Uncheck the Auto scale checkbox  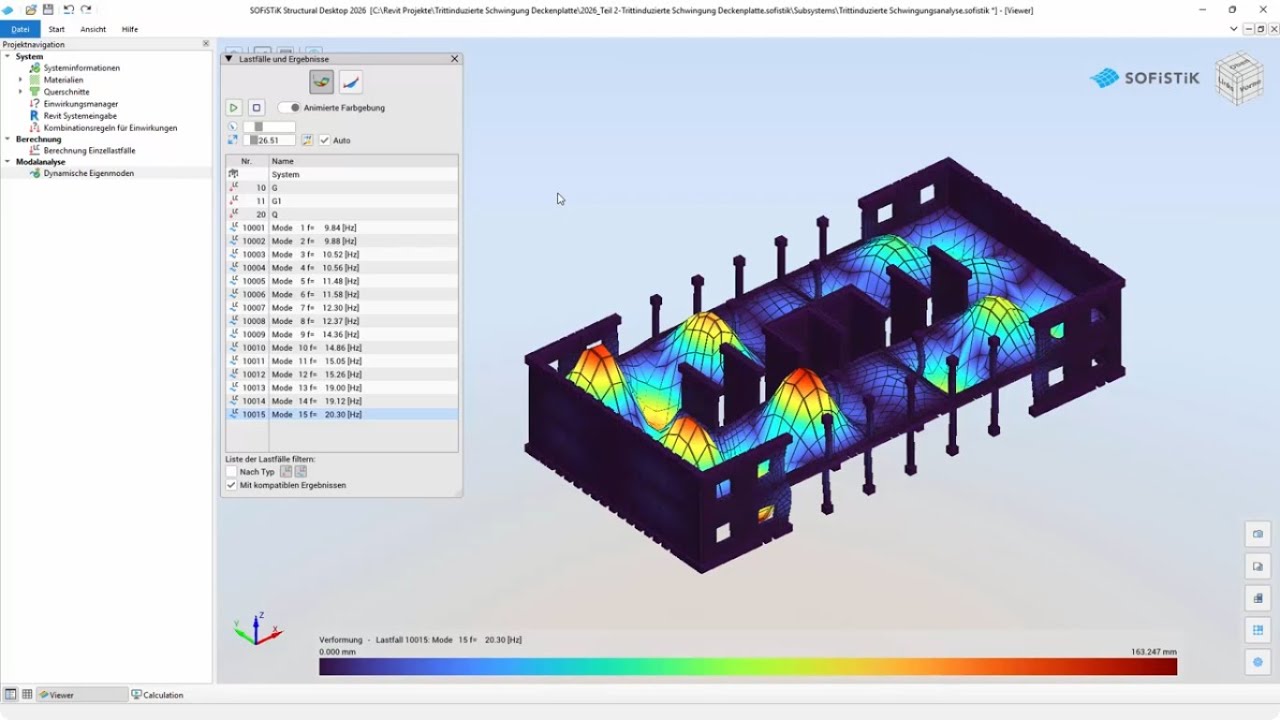click(x=324, y=141)
